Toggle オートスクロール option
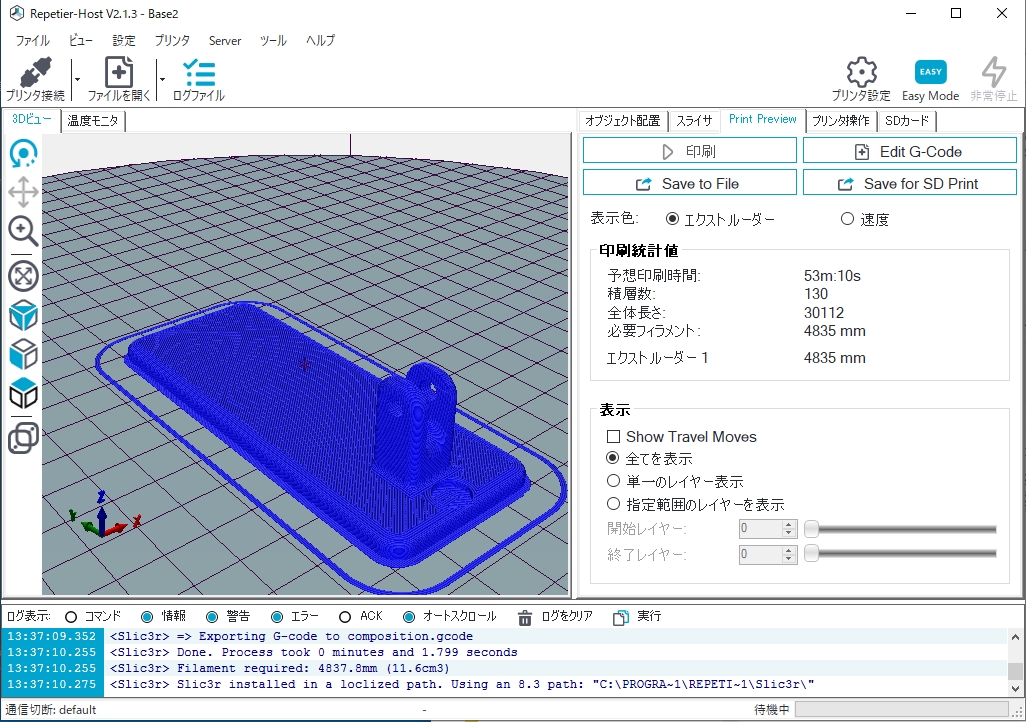Viewport: 1026px width, 722px height. 409,617
